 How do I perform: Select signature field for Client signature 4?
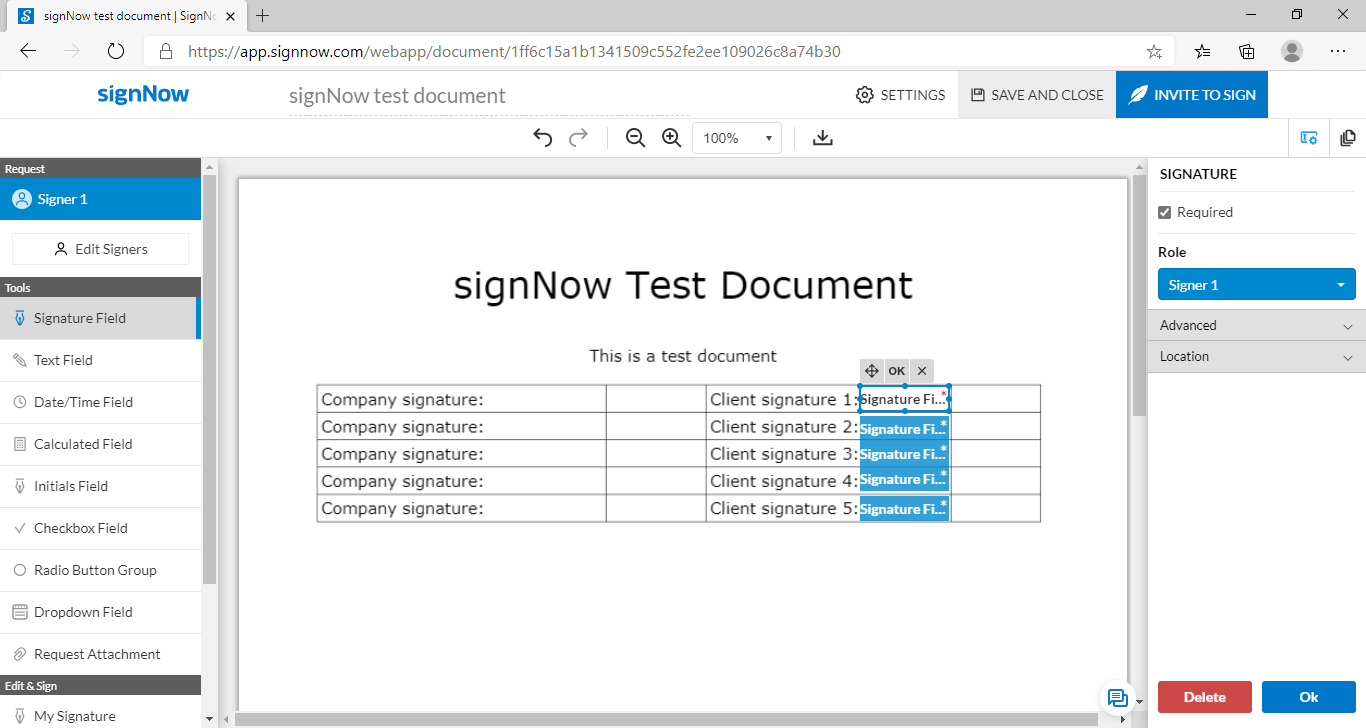(x=904, y=479)
